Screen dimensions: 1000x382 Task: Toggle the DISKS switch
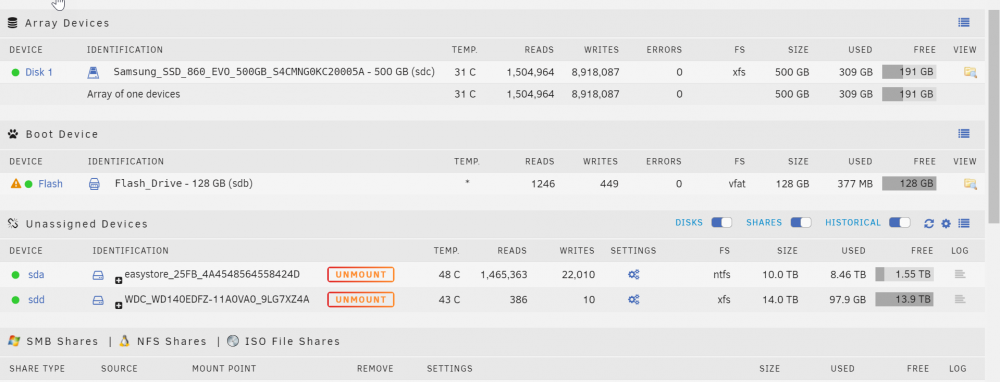click(722, 223)
